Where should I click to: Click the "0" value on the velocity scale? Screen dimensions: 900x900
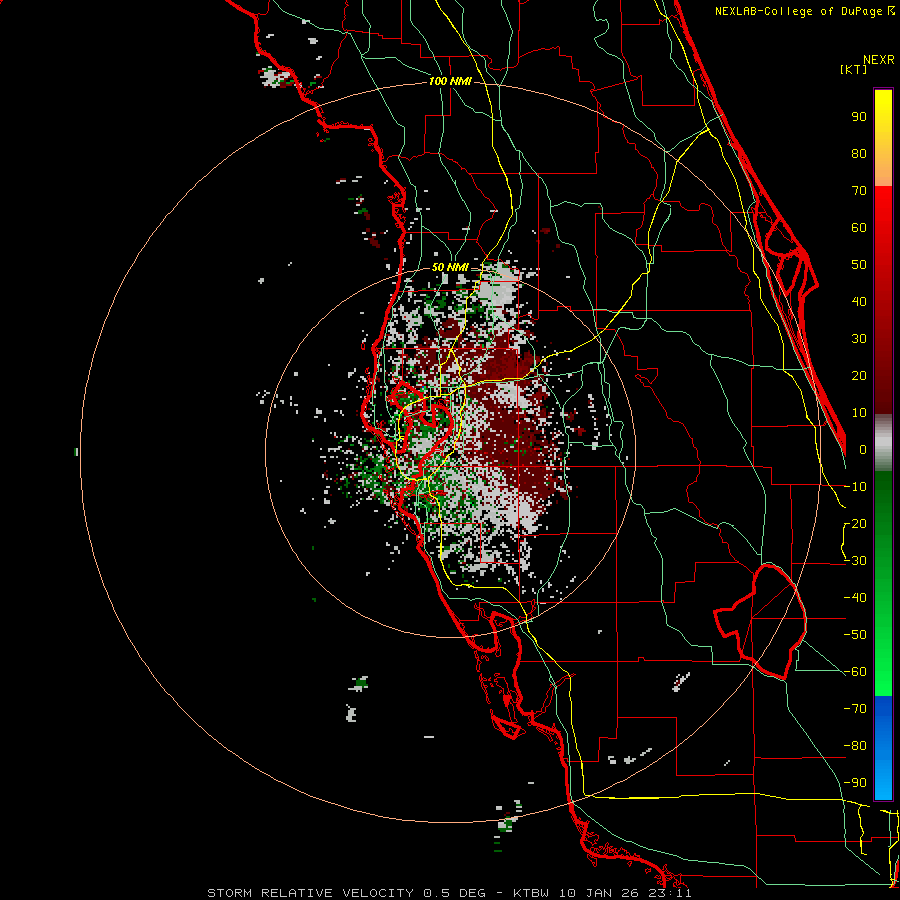863,450
